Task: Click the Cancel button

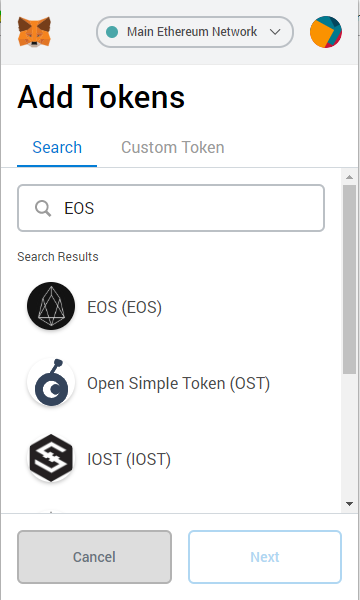Action: coord(94,557)
